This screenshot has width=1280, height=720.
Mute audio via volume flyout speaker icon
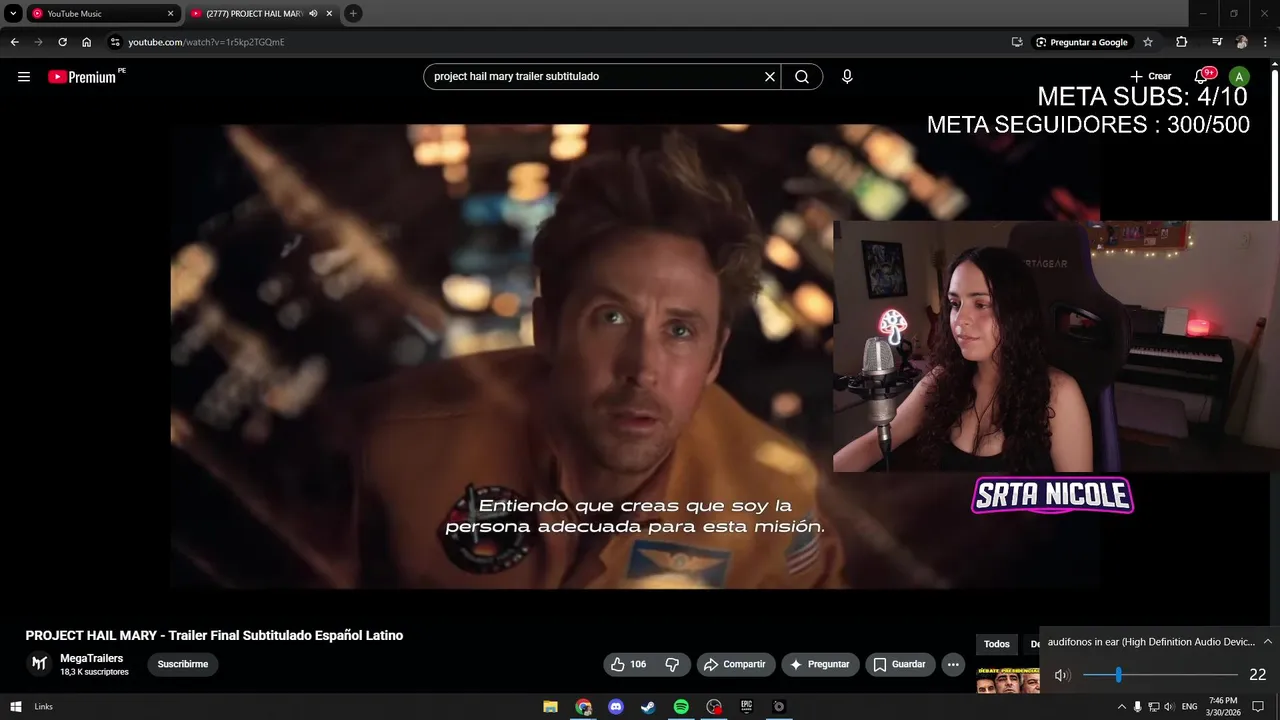1062,675
